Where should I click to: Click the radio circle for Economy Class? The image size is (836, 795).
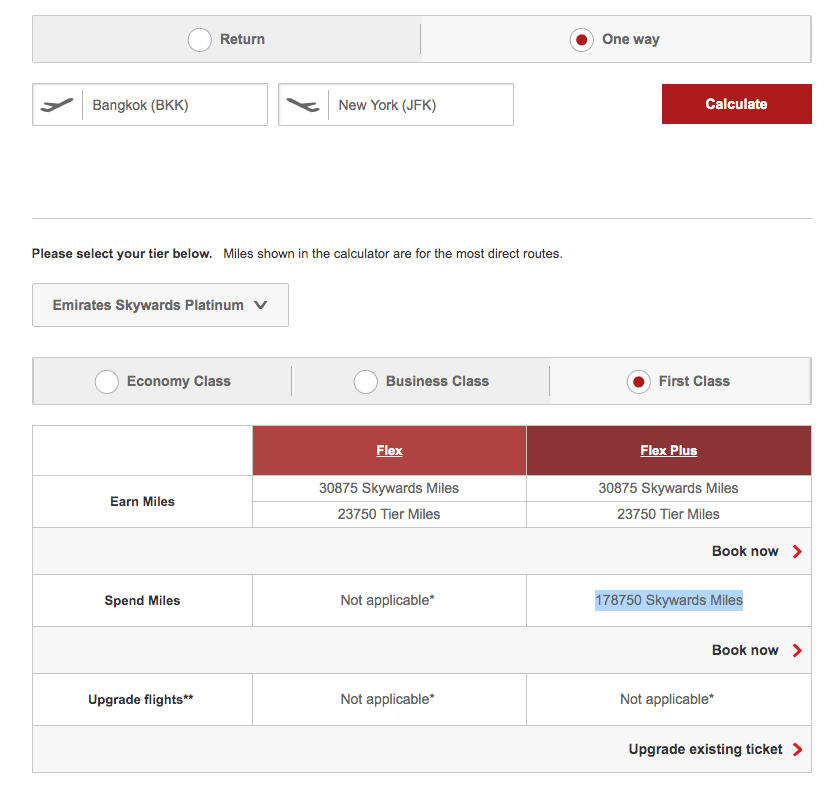point(106,381)
